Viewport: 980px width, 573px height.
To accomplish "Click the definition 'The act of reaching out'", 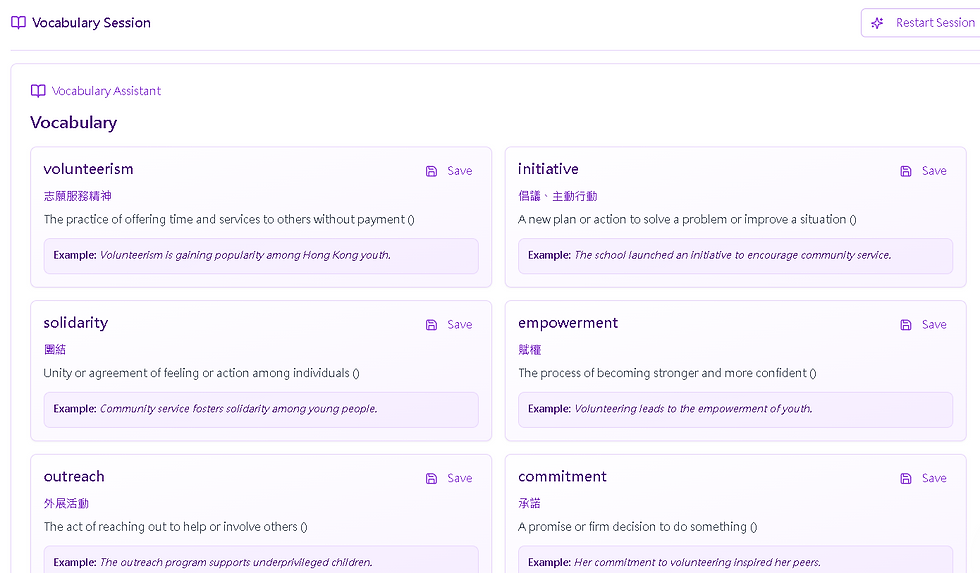I will click(x=176, y=527).
